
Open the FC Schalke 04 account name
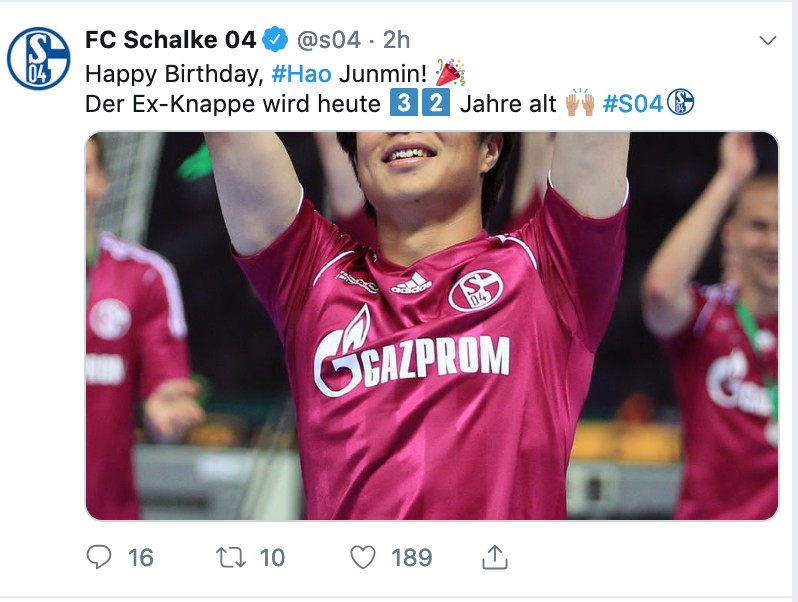pyautogui.click(x=171, y=40)
